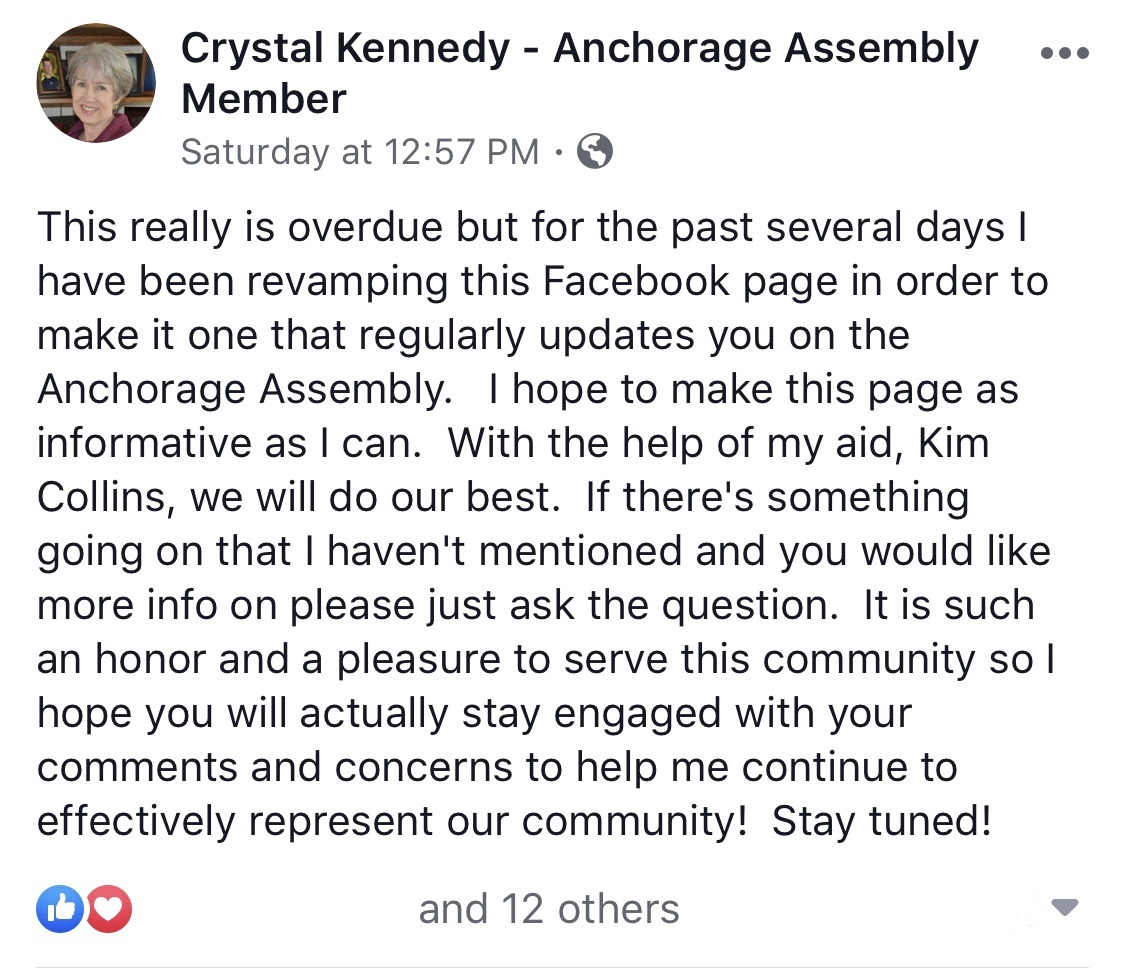
Task: Open Crystal Kennedy's round profile picture
Action: point(96,83)
